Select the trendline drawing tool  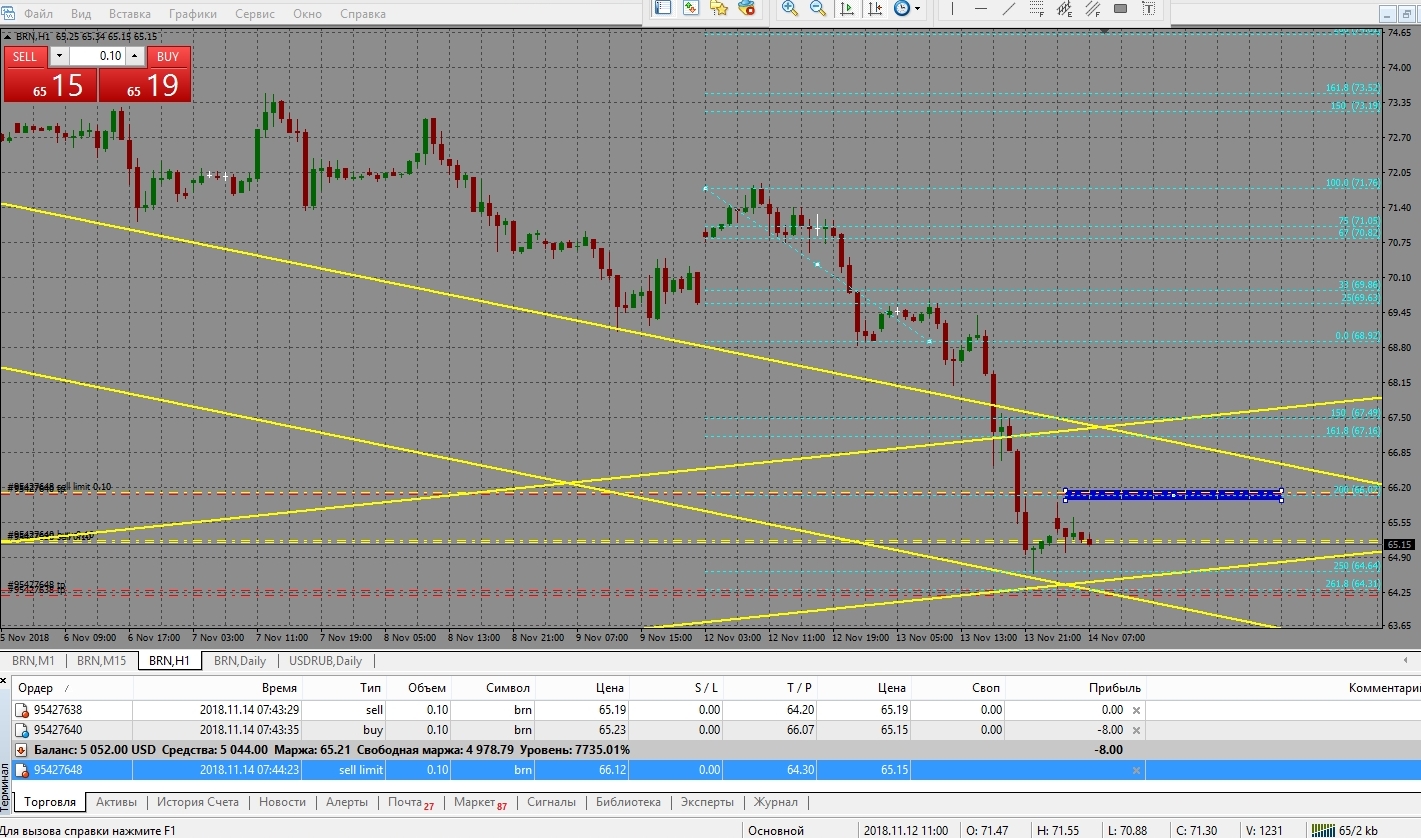[x=1008, y=8]
